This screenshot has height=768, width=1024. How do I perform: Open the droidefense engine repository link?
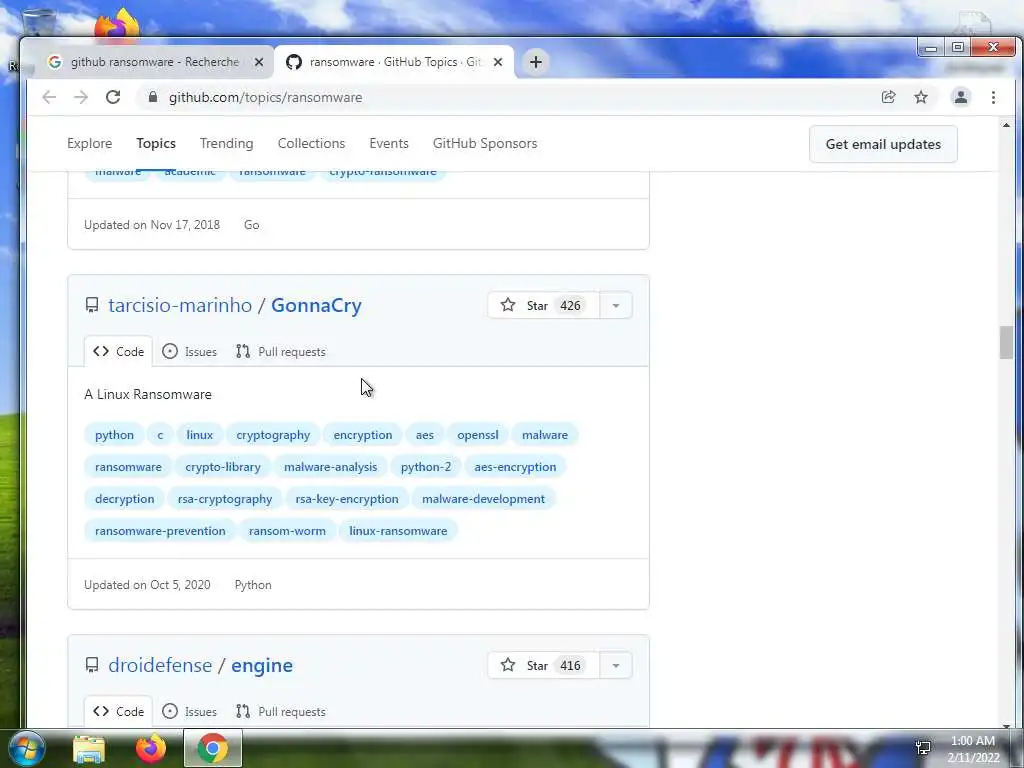262,665
